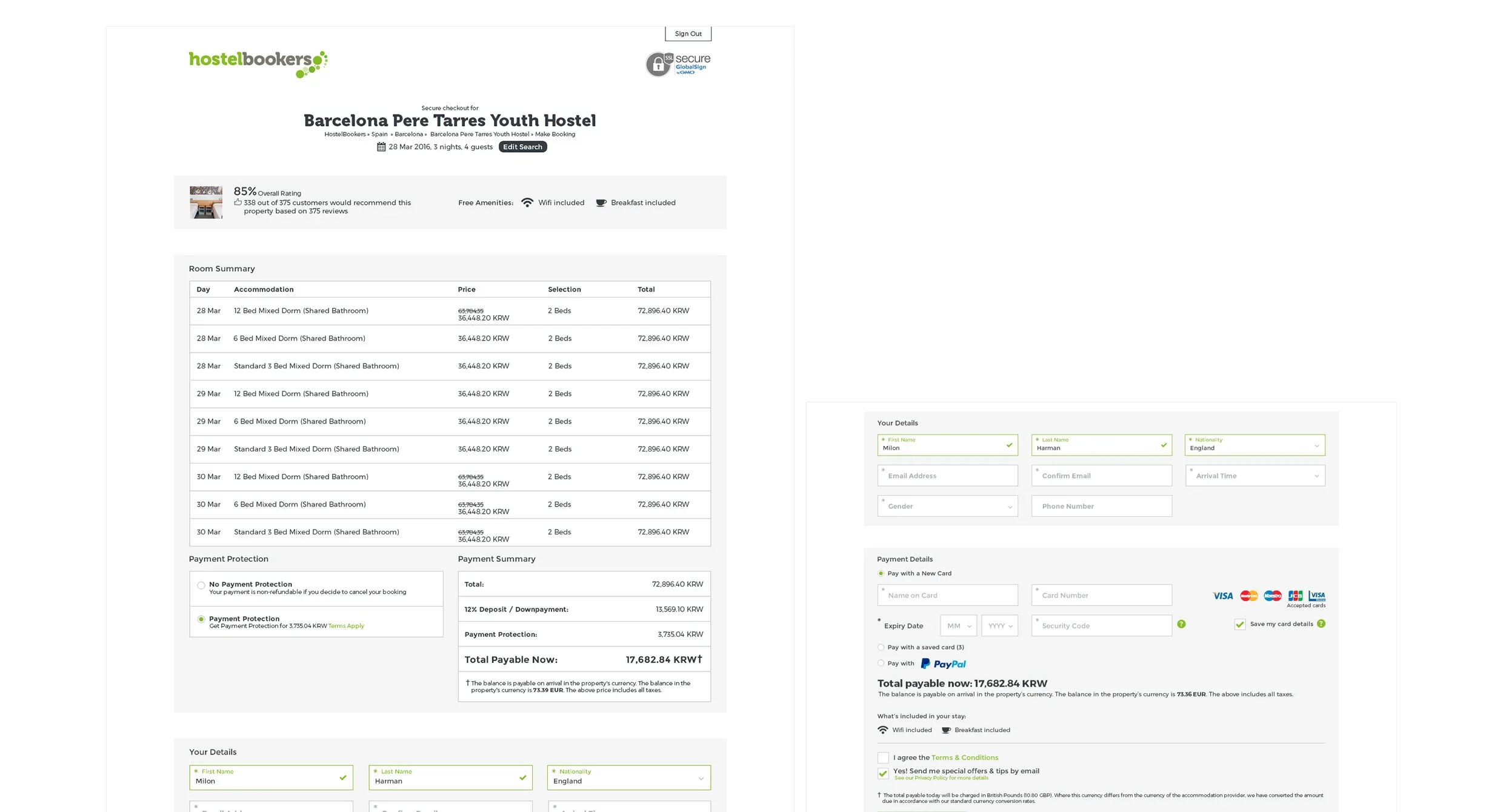Select Pay with a saved card option
Image resolution: width=1486 pixels, height=812 pixels.
(x=881, y=647)
